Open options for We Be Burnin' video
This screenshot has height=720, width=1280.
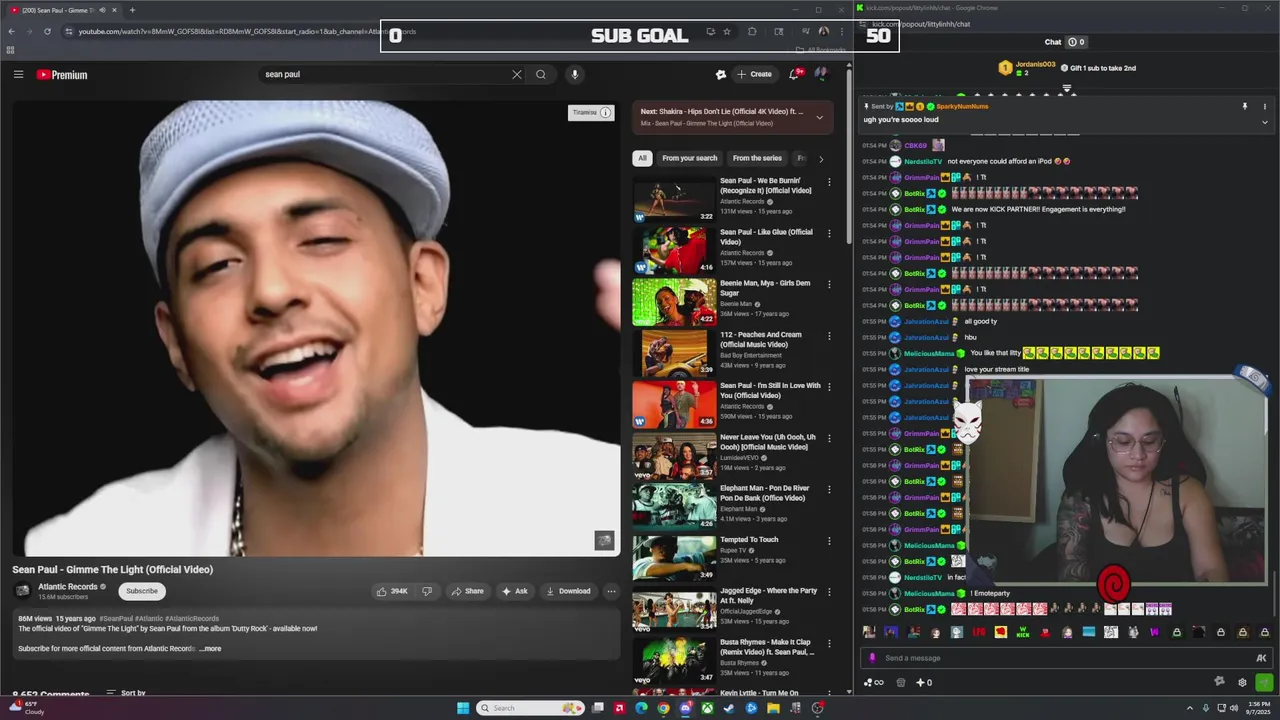pos(829,182)
